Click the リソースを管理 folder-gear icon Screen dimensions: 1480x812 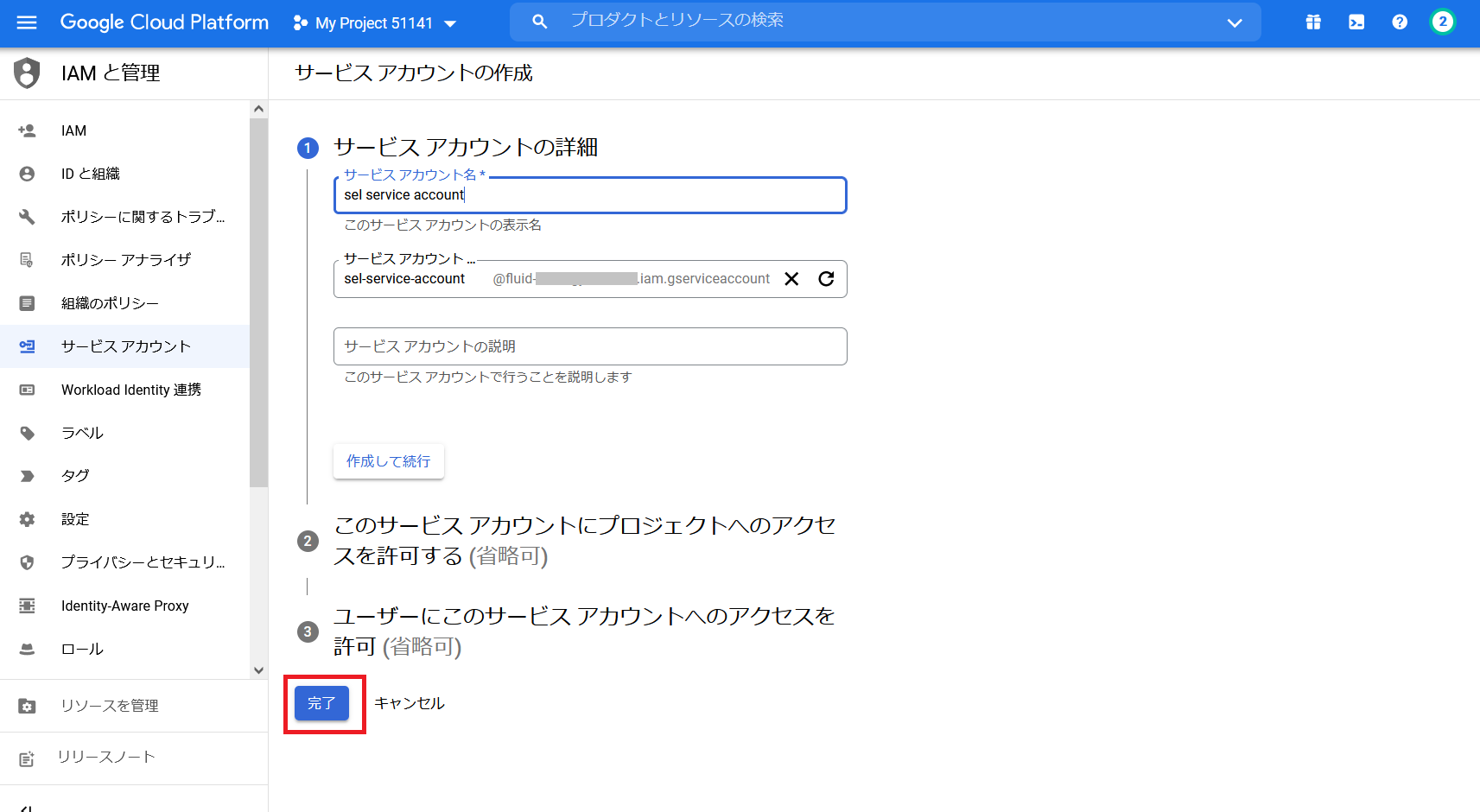coord(27,706)
